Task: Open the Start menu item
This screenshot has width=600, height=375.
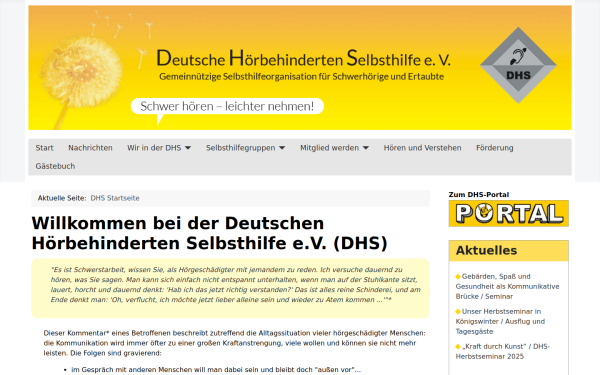Action: (44, 148)
